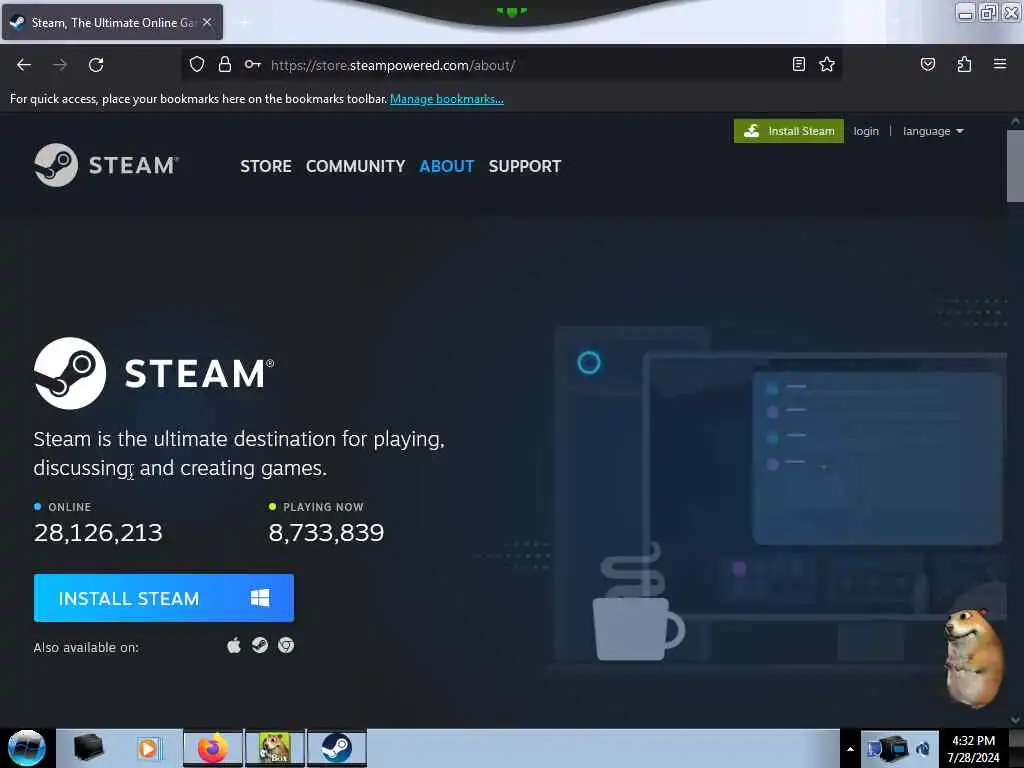
Task: Click the volume speaker tray icon
Action: [x=923, y=749]
